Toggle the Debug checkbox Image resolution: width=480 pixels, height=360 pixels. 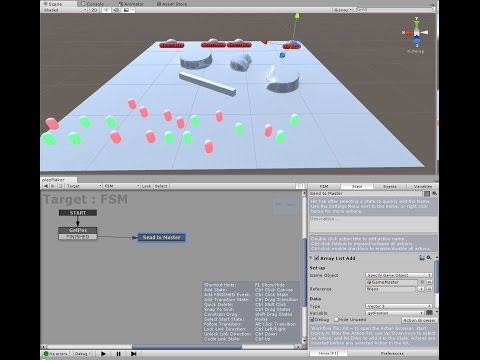(x=312, y=319)
